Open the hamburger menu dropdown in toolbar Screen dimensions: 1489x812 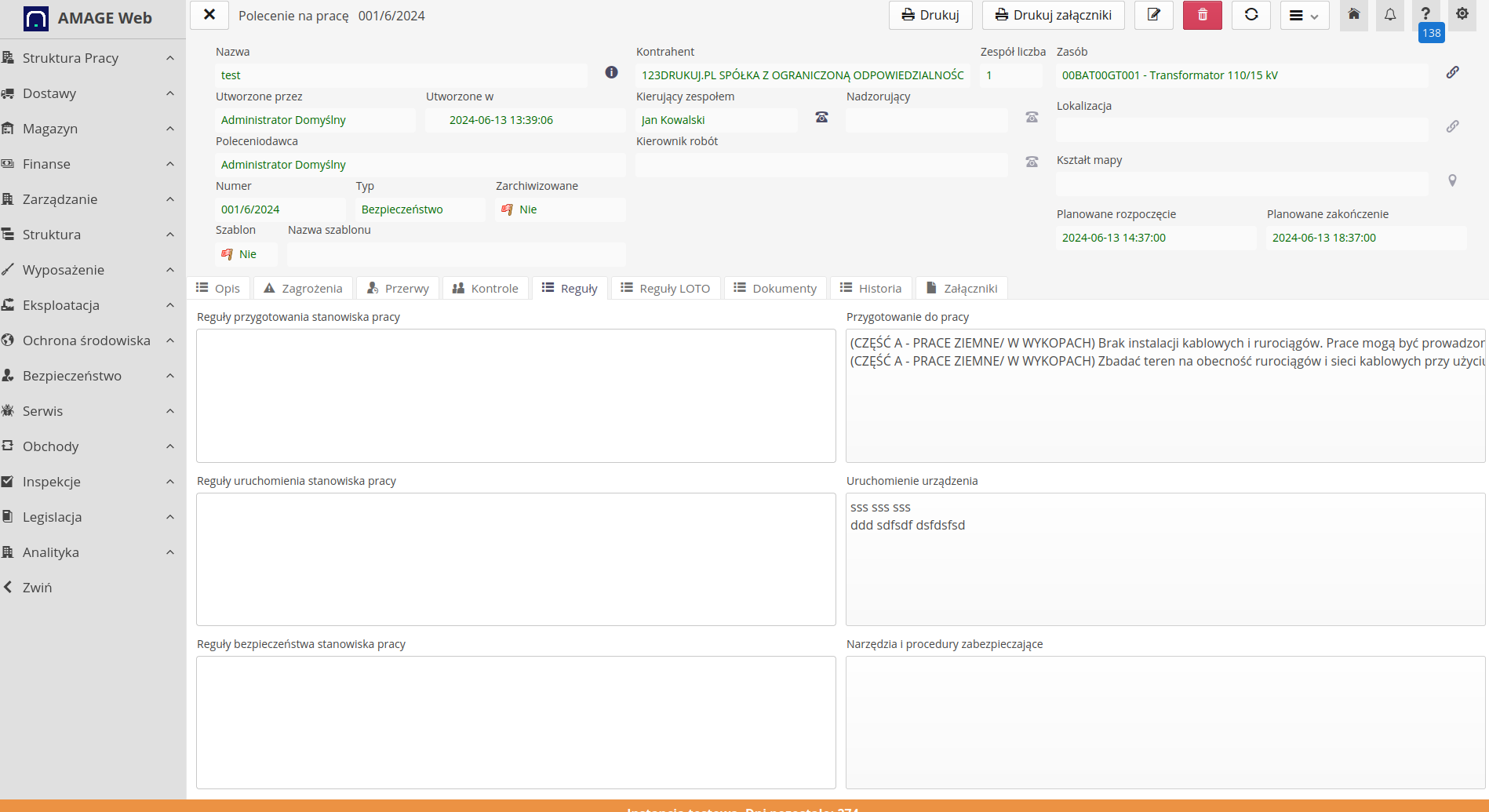click(1304, 16)
